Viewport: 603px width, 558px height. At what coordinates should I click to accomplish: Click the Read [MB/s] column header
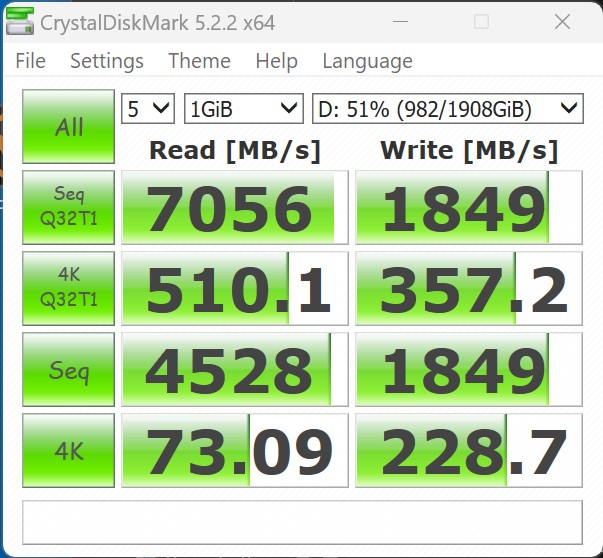coord(235,151)
